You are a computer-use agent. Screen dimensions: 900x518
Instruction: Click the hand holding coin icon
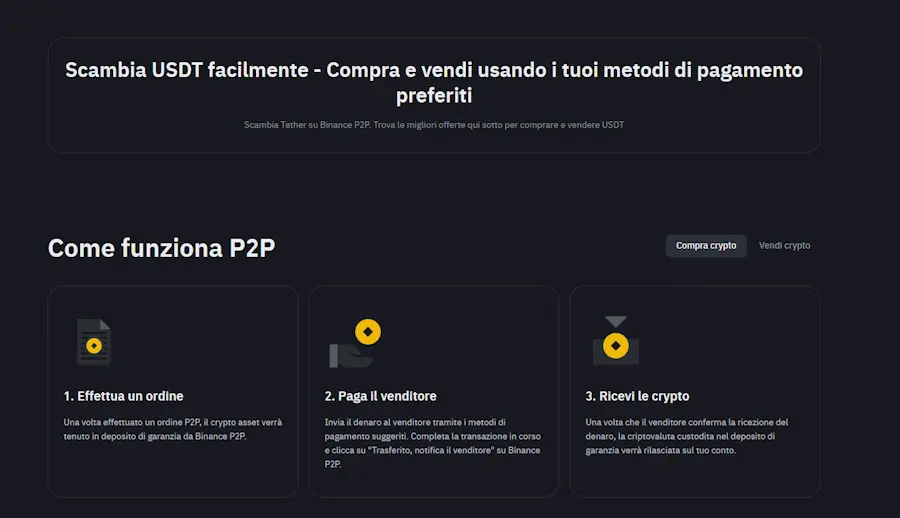355,343
